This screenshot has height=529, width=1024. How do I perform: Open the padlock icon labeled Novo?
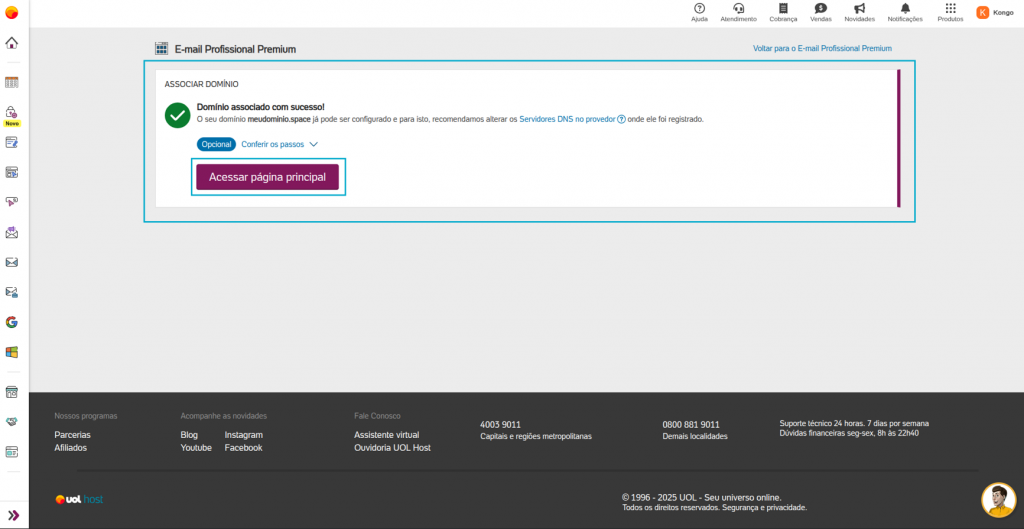coord(12,112)
